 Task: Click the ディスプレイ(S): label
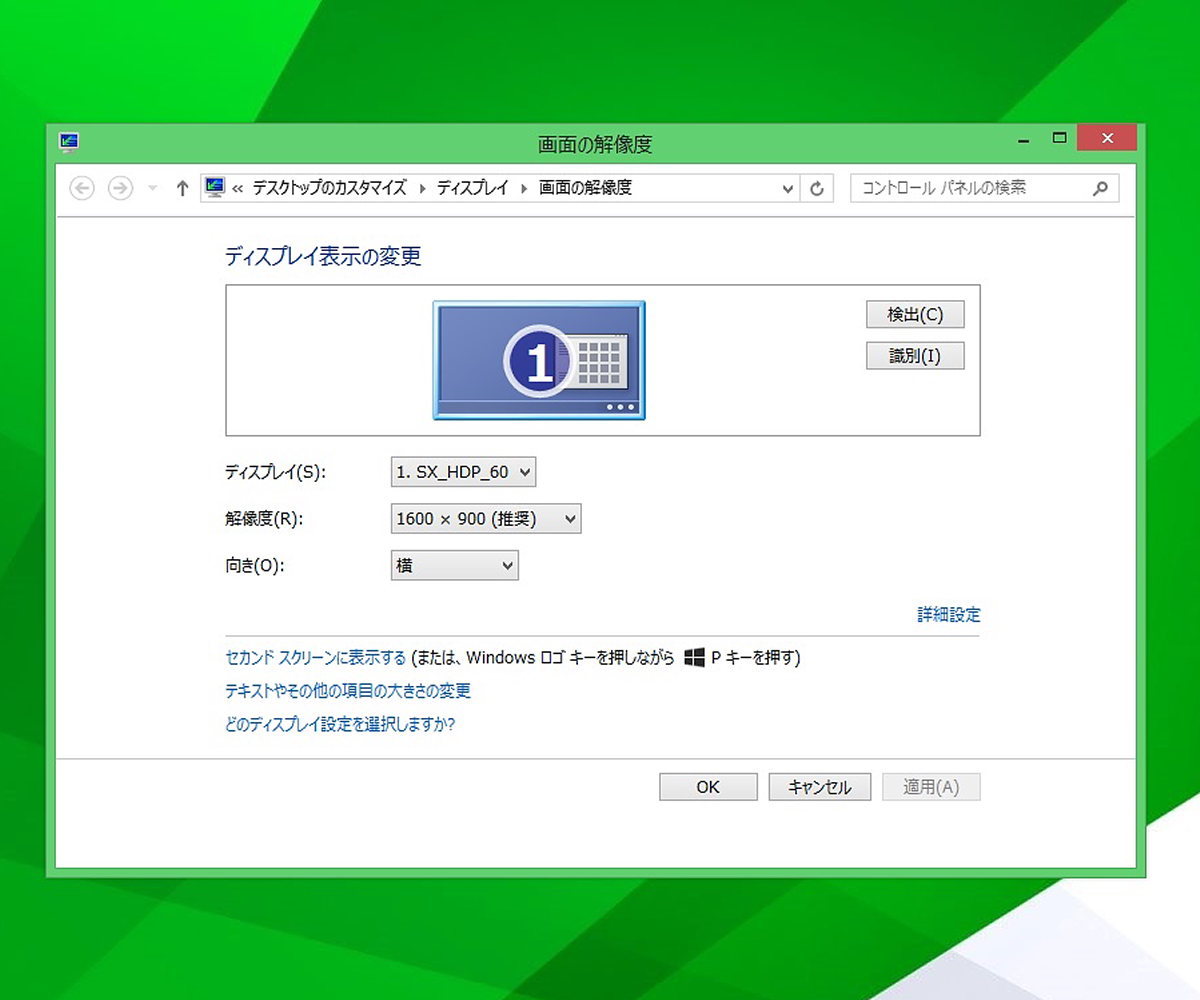click(276, 472)
